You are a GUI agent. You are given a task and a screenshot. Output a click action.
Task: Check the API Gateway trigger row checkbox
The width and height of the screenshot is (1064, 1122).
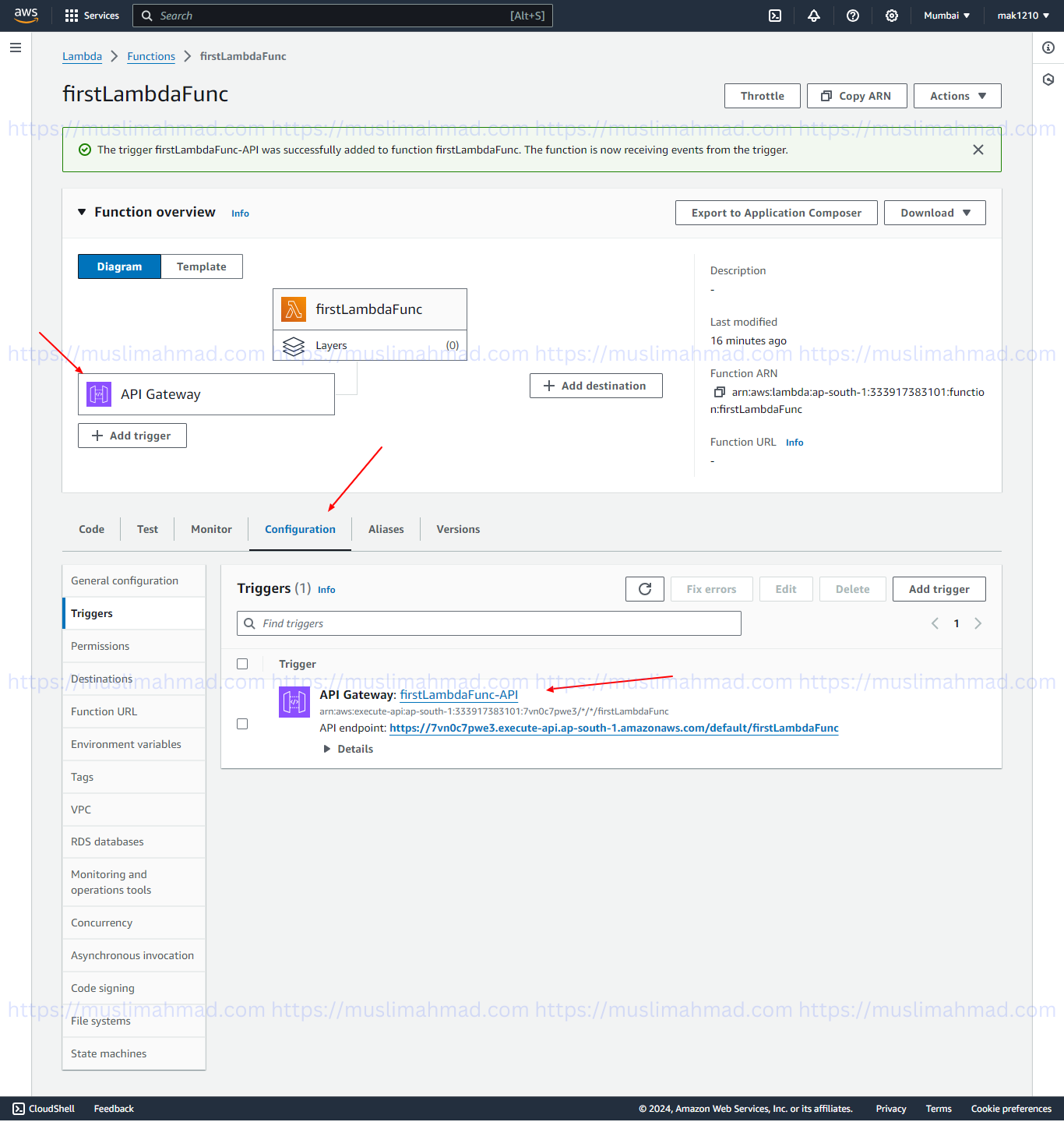tap(242, 724)
